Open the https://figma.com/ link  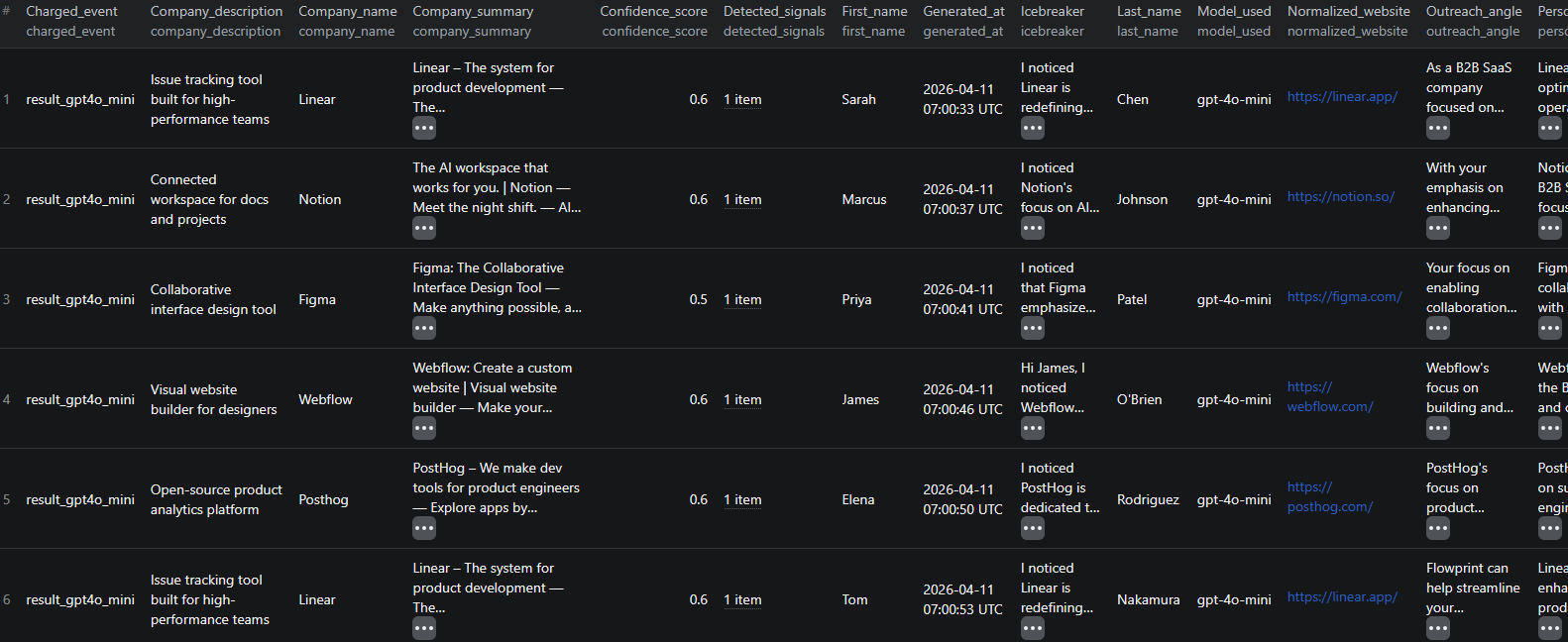point(1344,296)
